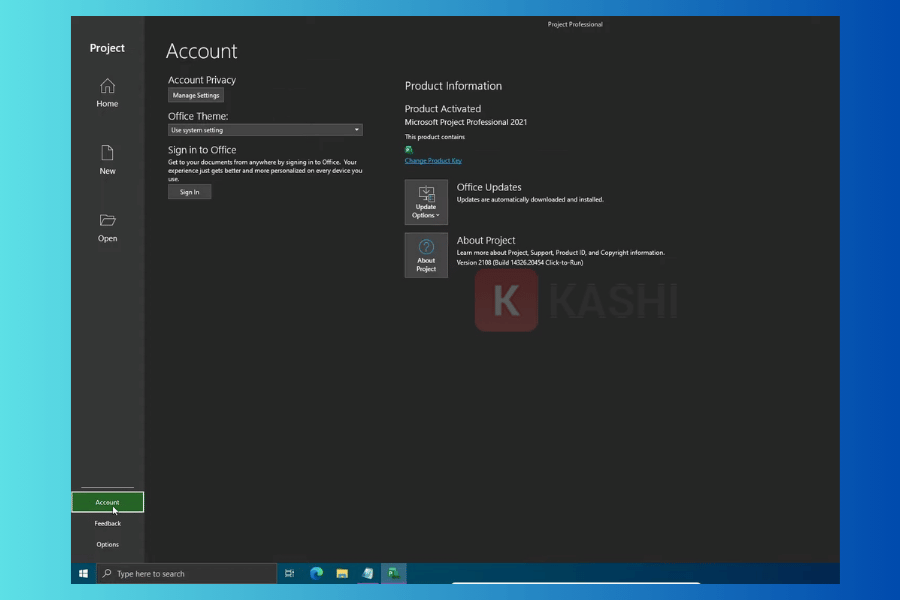Image resolution: width=900 pixels, height=600 pixels.
Task: Open File Explorer from the taskbar
Action: (x=342, y=573)
